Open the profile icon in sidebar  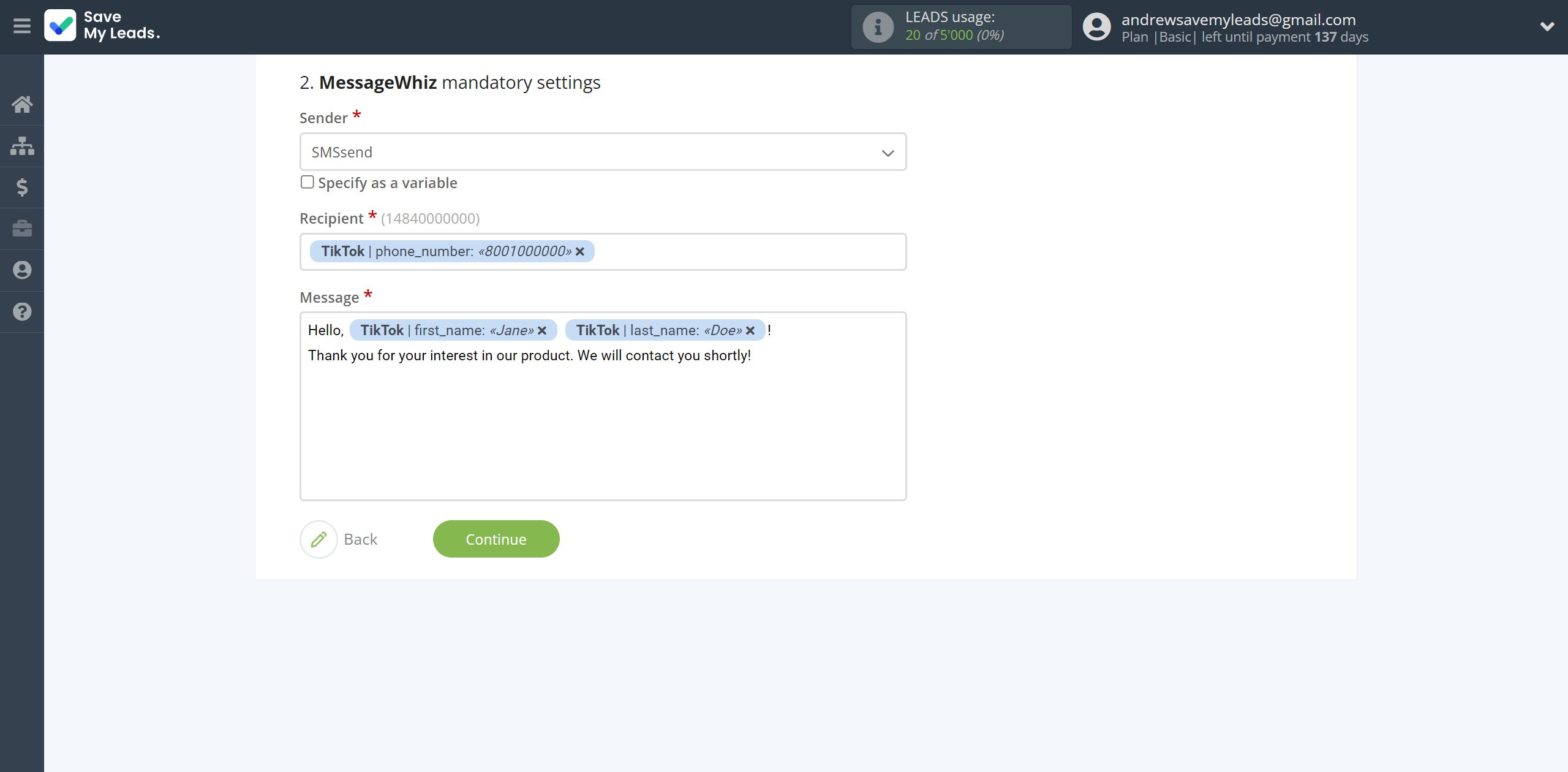(x=22, y=270)
